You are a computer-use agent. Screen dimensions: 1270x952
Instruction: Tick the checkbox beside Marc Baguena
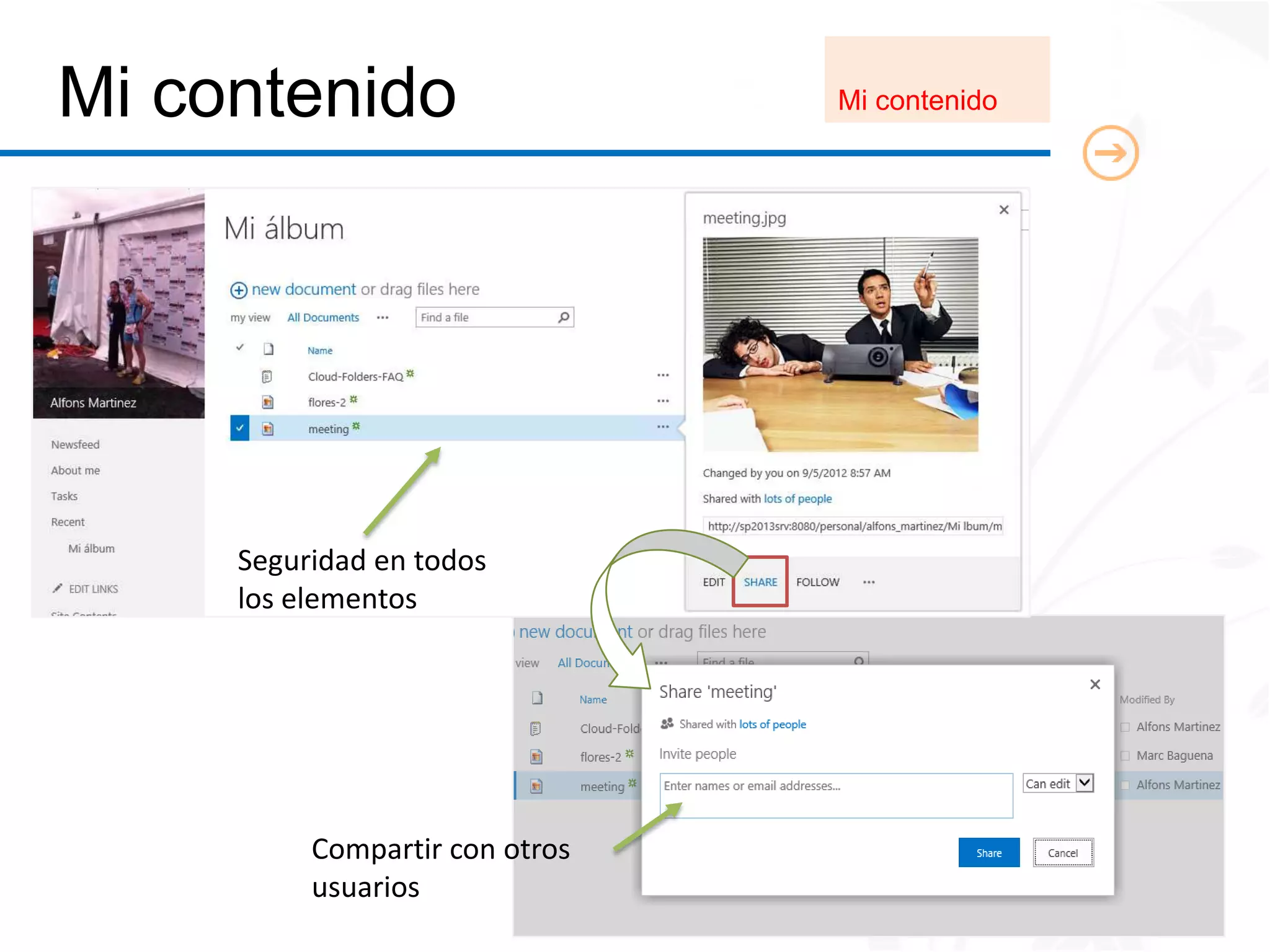(x=1125, y=756)
